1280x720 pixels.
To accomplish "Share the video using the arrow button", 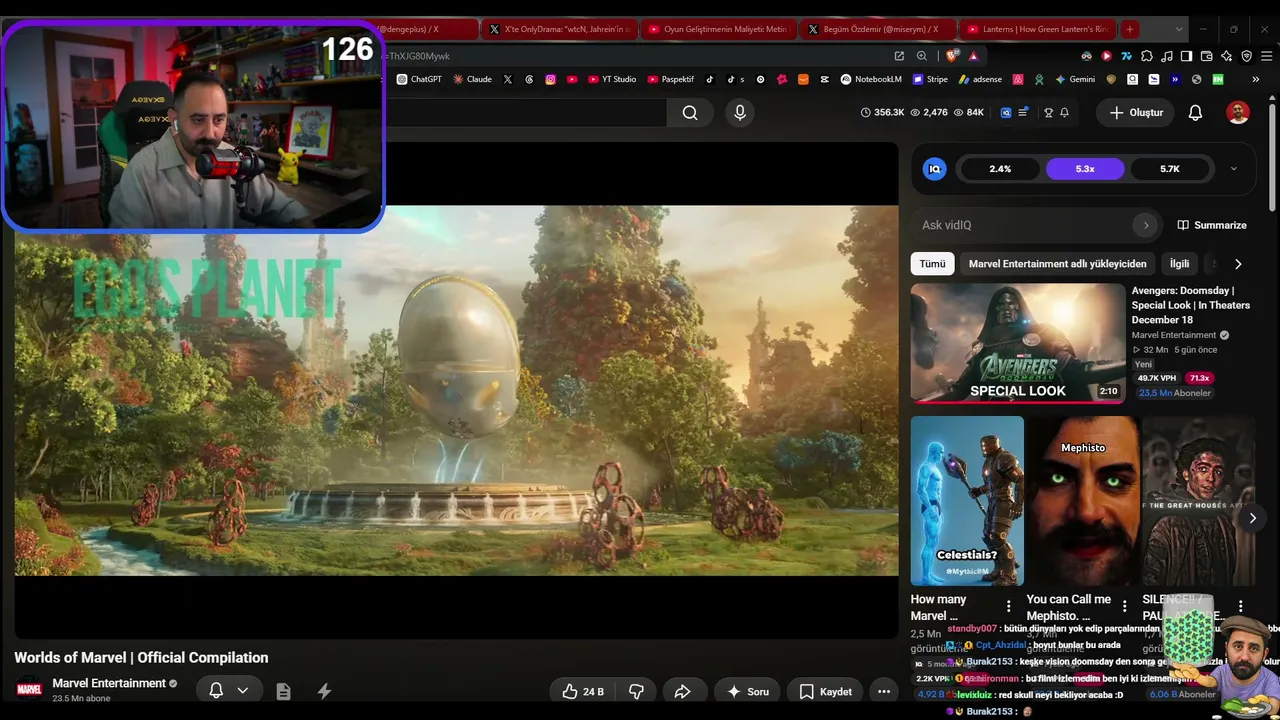I will [x=683, y=691].
